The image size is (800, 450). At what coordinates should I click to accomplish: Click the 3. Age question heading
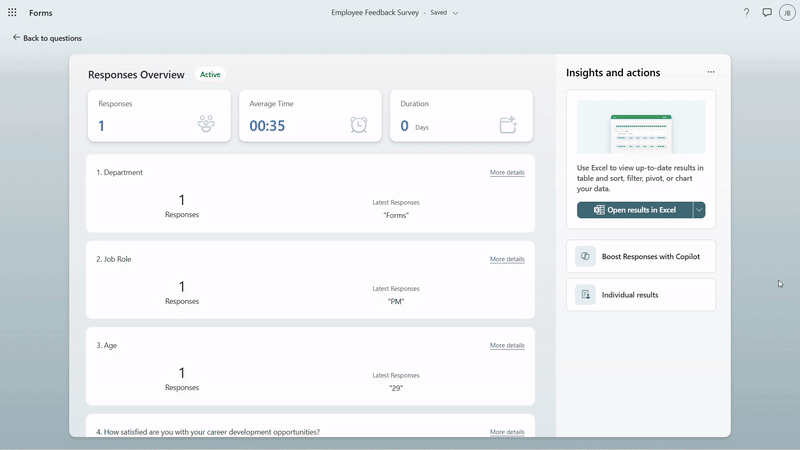(107, 345)
